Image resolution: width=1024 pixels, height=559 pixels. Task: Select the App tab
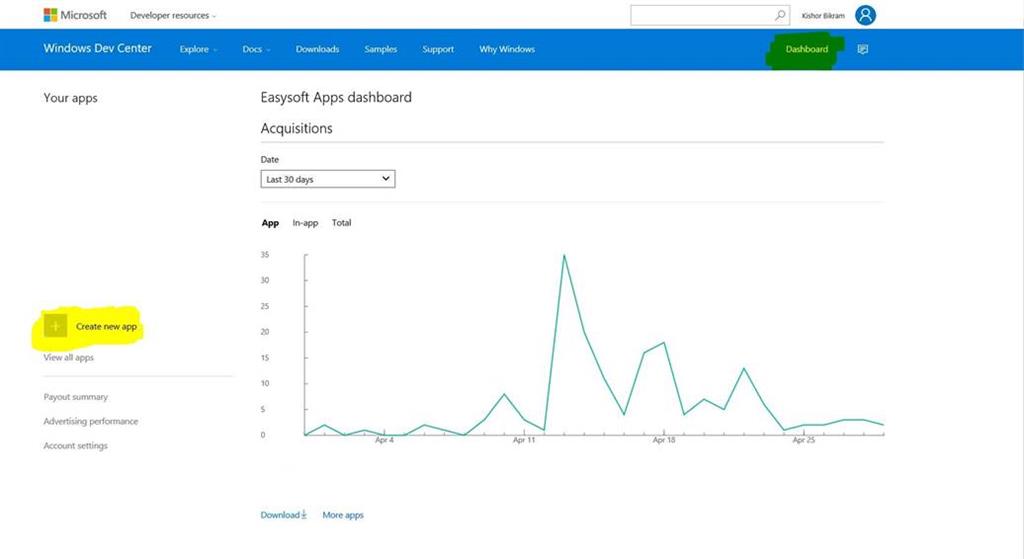tap(270, 223)
